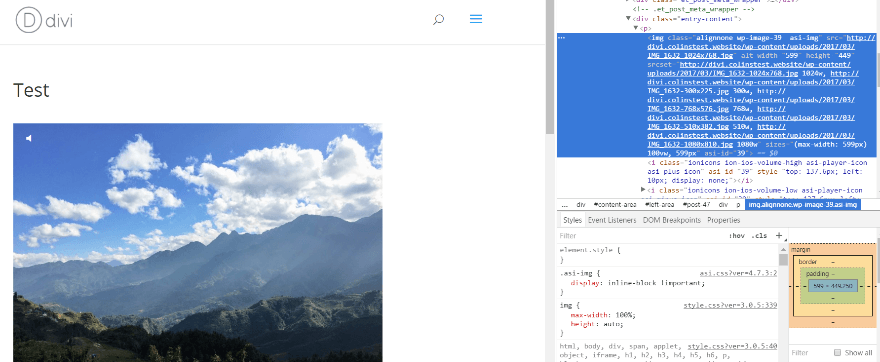Switch to the Event Listeners tab
Viewport: 880px width, 362px height.
(x=612, y=221)
